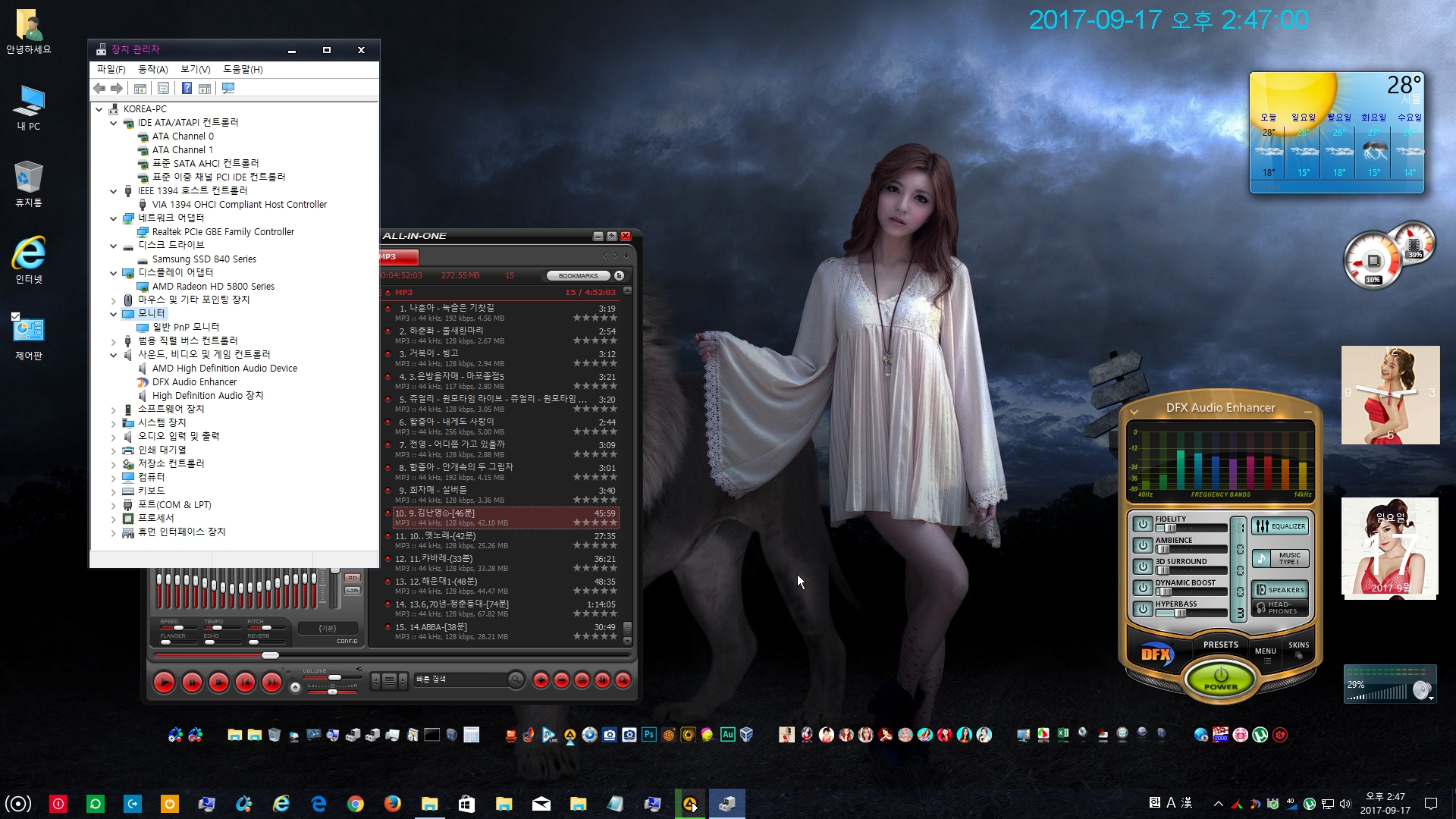The width and height of the screenshot is (1456, 819).
Task: Collapse the 디스플레이 어댑터 node
Action: [114, 273]
